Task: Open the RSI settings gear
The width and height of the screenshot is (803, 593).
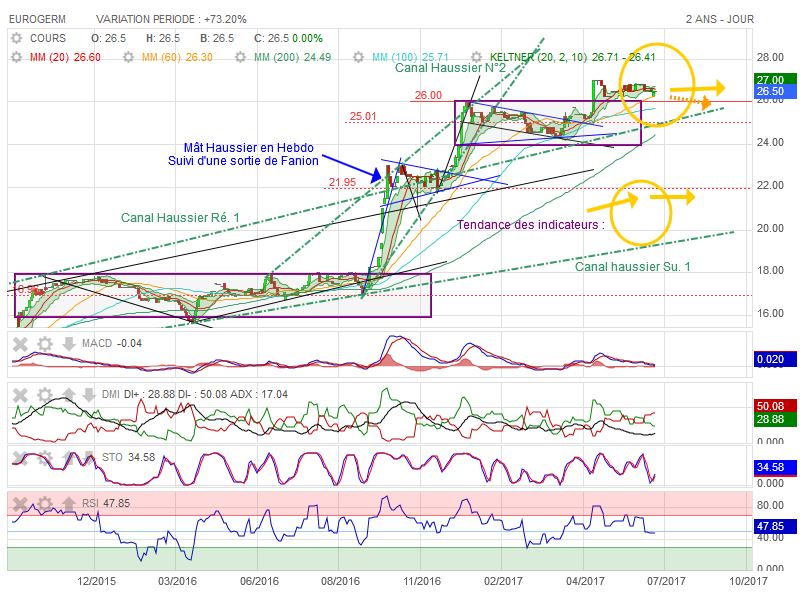Action: pyautogui.click(x=45, y=503)
